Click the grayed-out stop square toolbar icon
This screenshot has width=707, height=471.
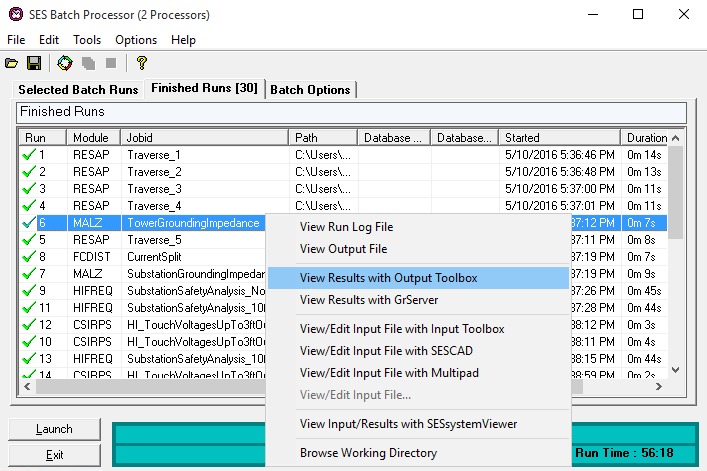click(111, 63)
